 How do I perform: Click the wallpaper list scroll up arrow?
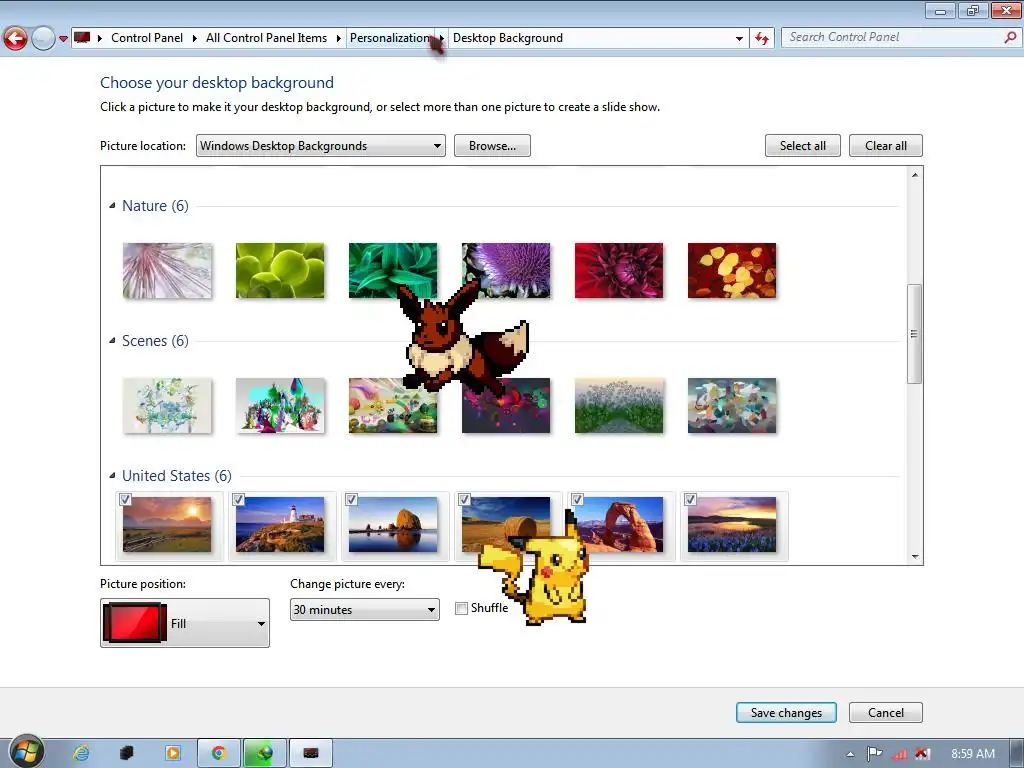coord(914,174)
